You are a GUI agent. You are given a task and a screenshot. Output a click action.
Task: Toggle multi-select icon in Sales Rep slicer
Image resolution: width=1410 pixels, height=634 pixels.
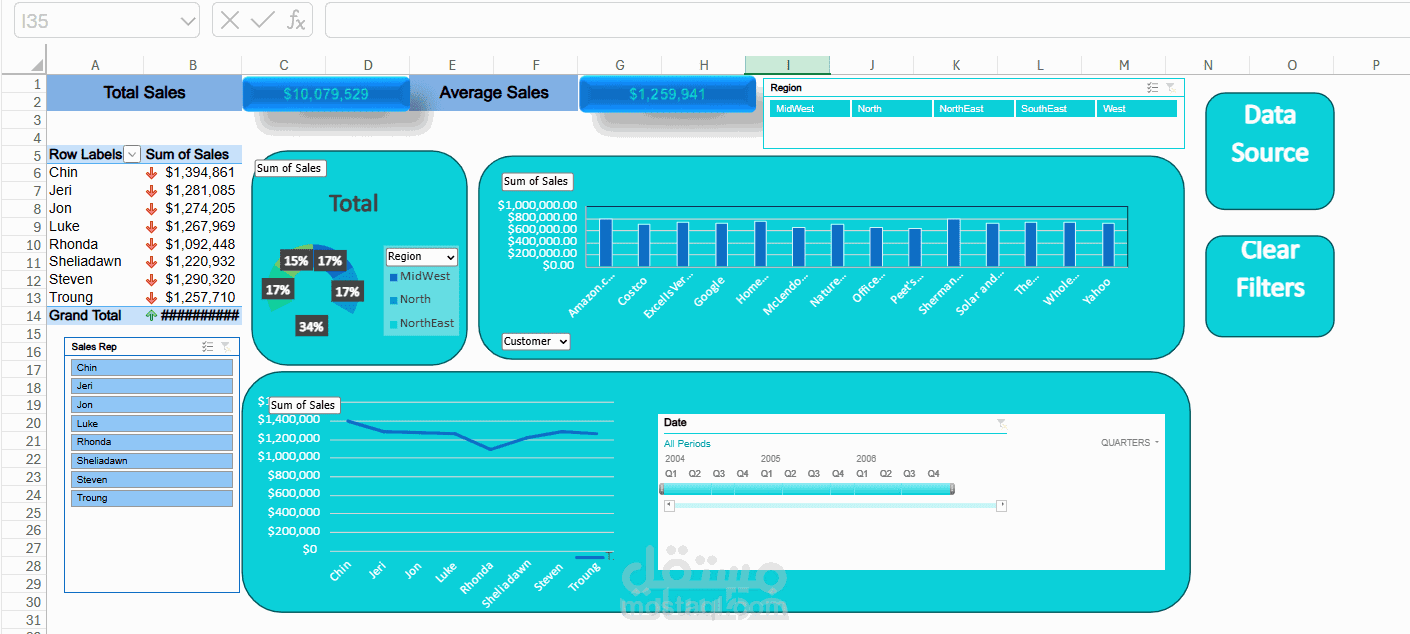pyautogui.click(x=208, y=346)
